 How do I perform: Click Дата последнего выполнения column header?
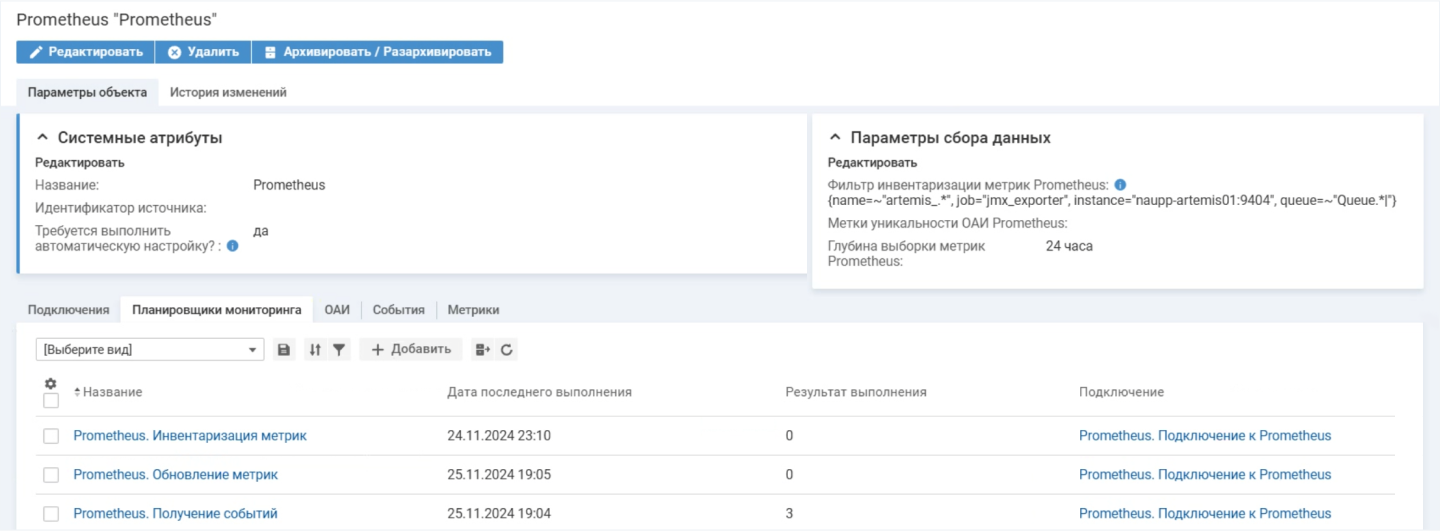tap(539, 392)
